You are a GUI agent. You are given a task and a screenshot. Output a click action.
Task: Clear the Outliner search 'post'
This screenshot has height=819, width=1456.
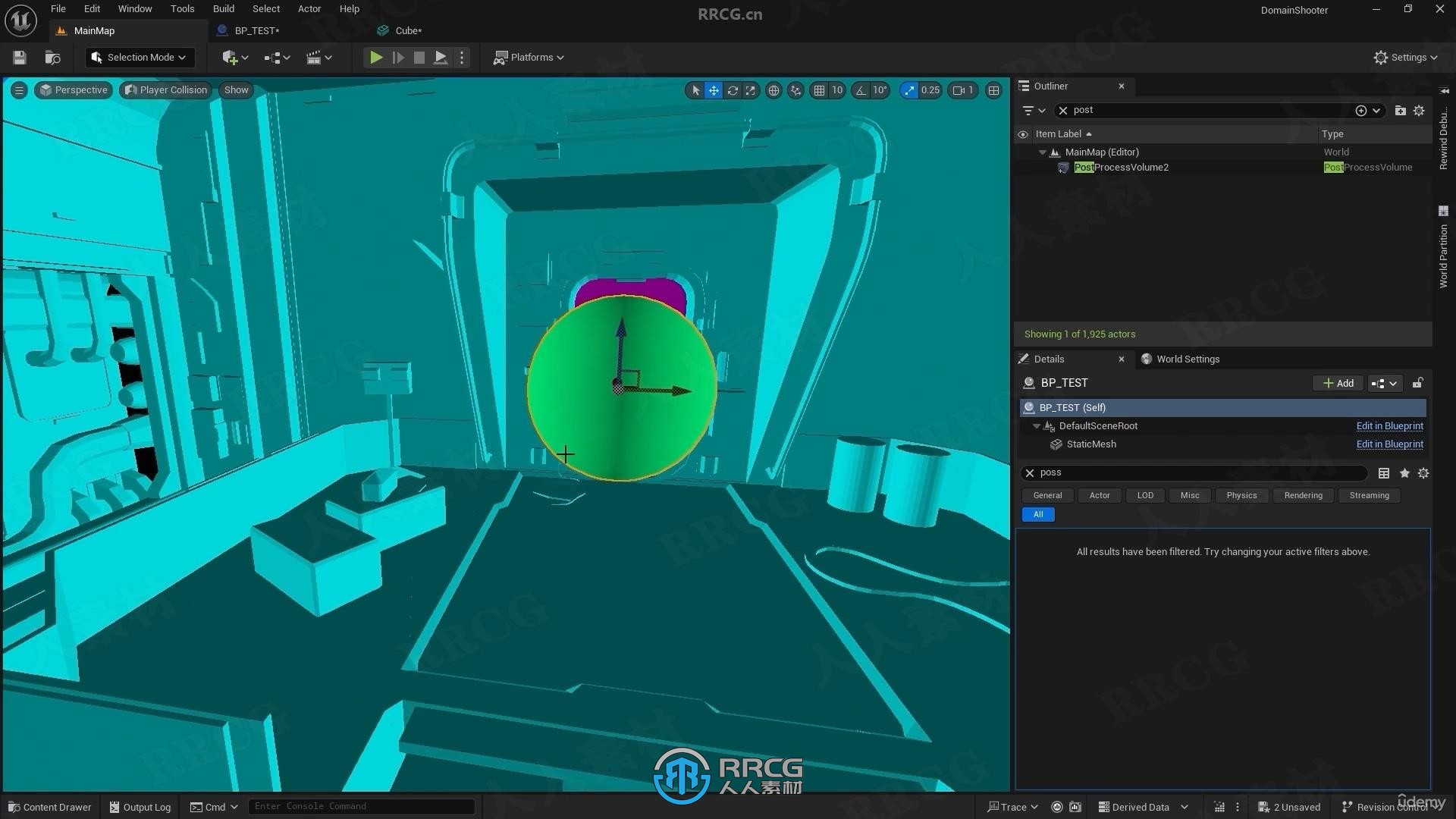coord(1063,111)
